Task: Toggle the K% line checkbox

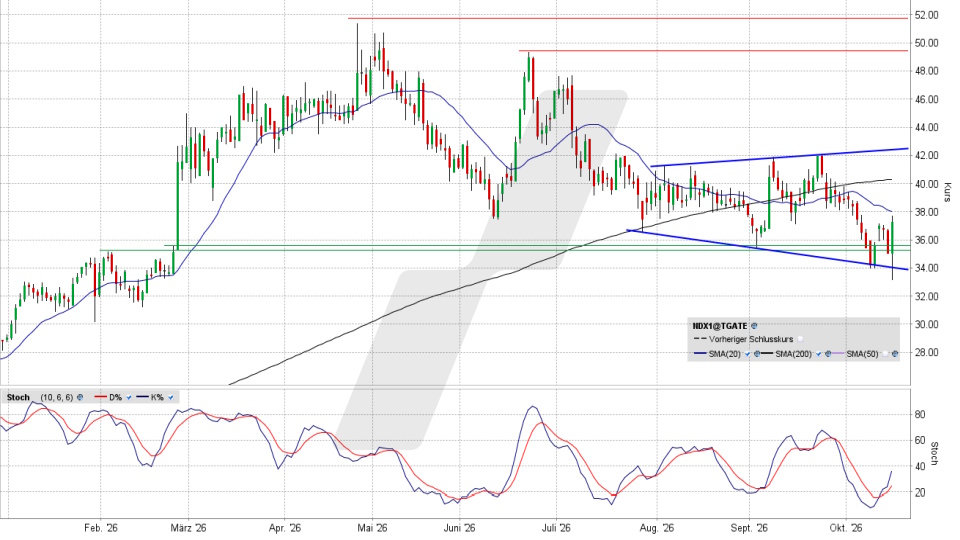Action: click(170, 397)
